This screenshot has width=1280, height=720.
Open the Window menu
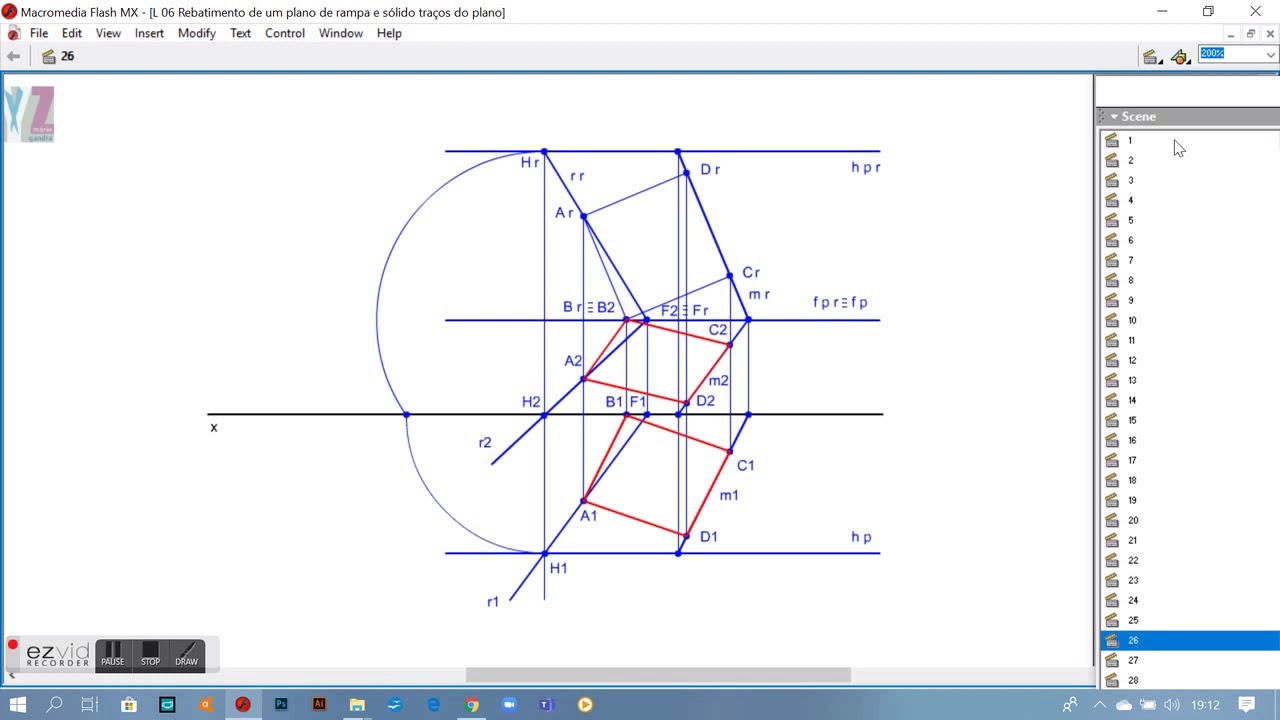coord(341,33)
